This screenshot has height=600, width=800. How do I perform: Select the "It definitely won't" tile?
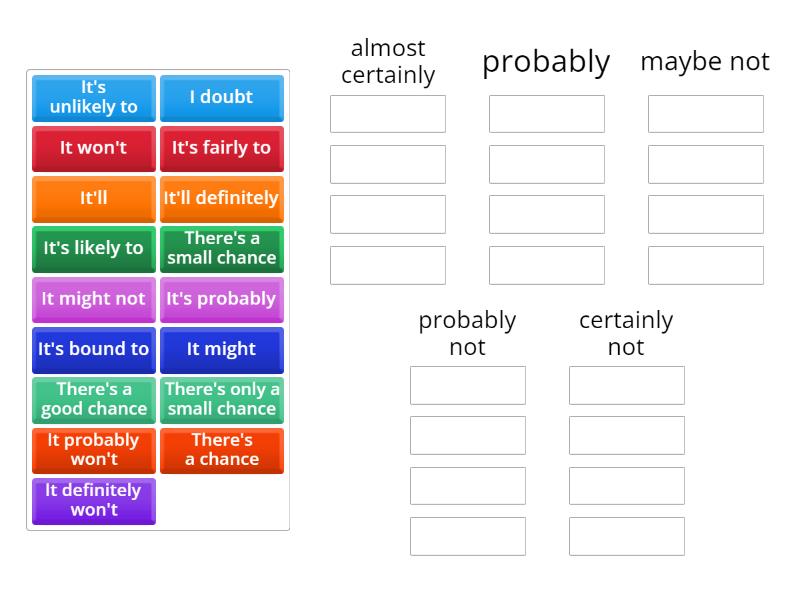93,501
